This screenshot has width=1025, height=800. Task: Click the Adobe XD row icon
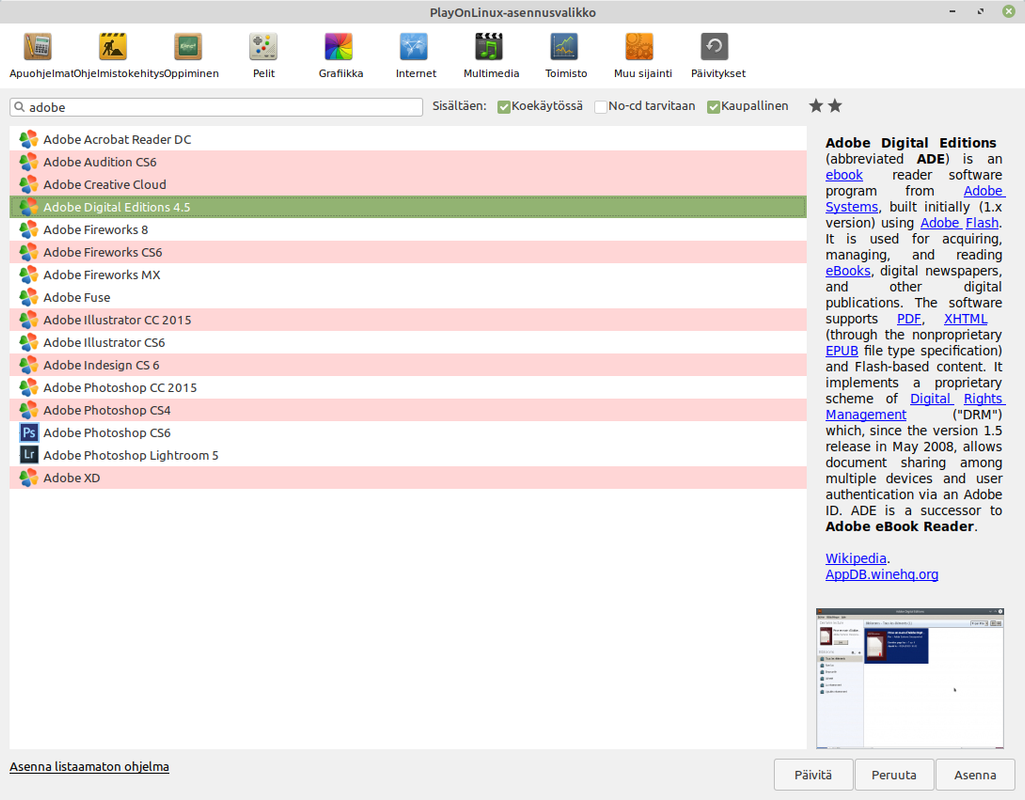29,478
